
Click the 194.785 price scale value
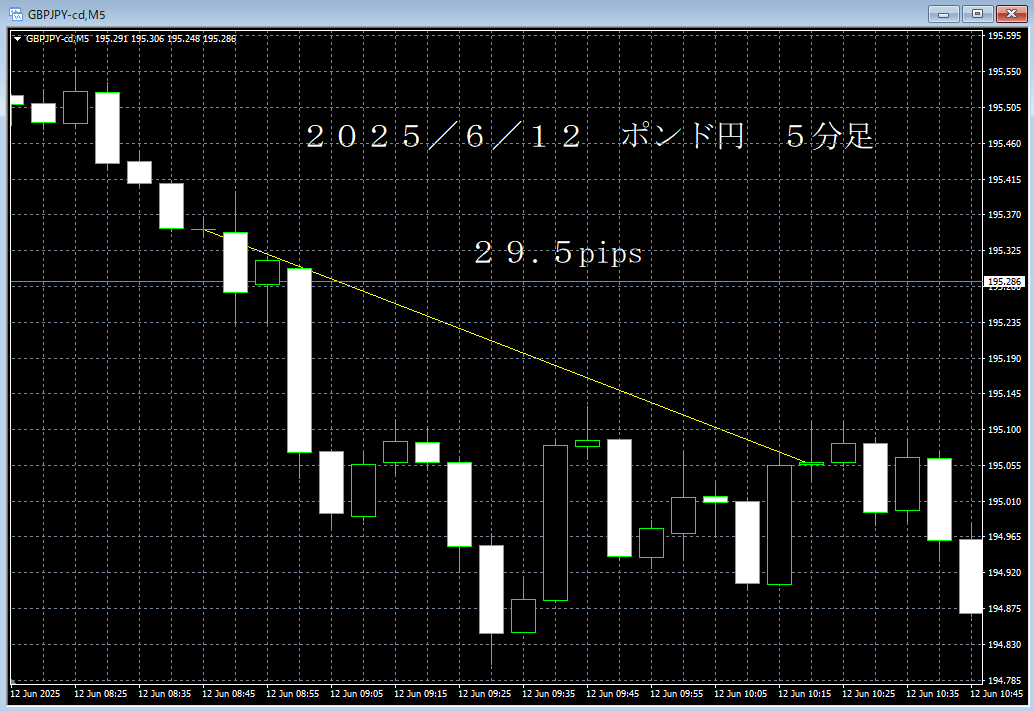tap(1004, 680)
